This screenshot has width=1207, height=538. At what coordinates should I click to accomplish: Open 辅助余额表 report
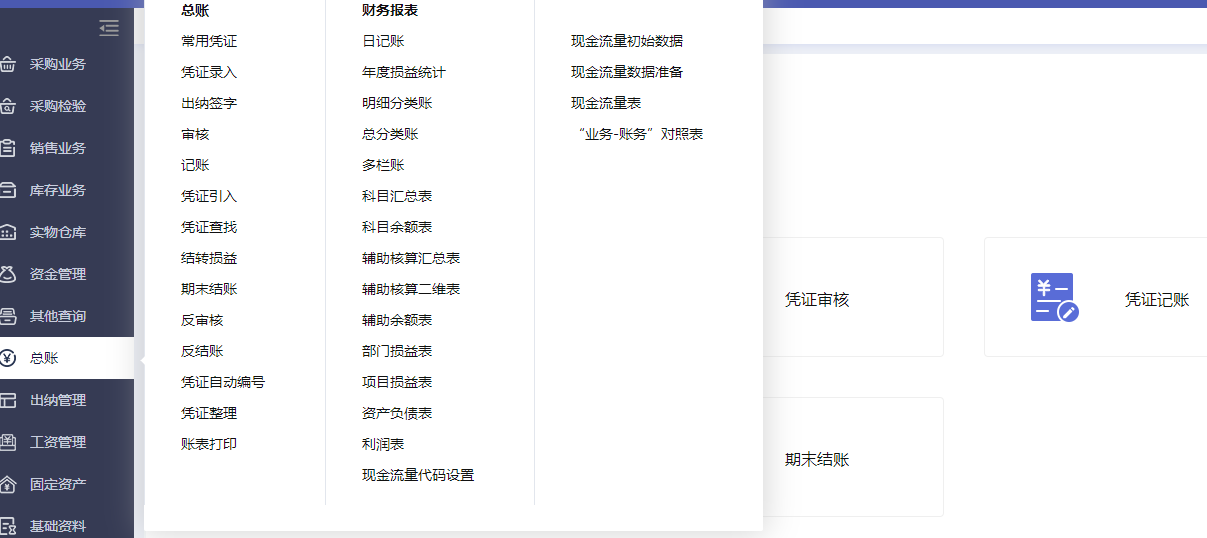point(397,320)
